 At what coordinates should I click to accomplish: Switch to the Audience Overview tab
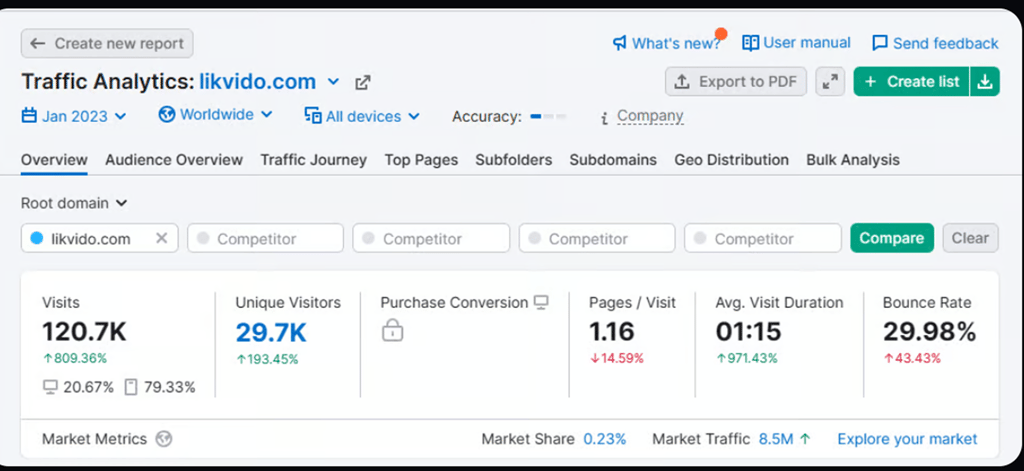[174, 160]
